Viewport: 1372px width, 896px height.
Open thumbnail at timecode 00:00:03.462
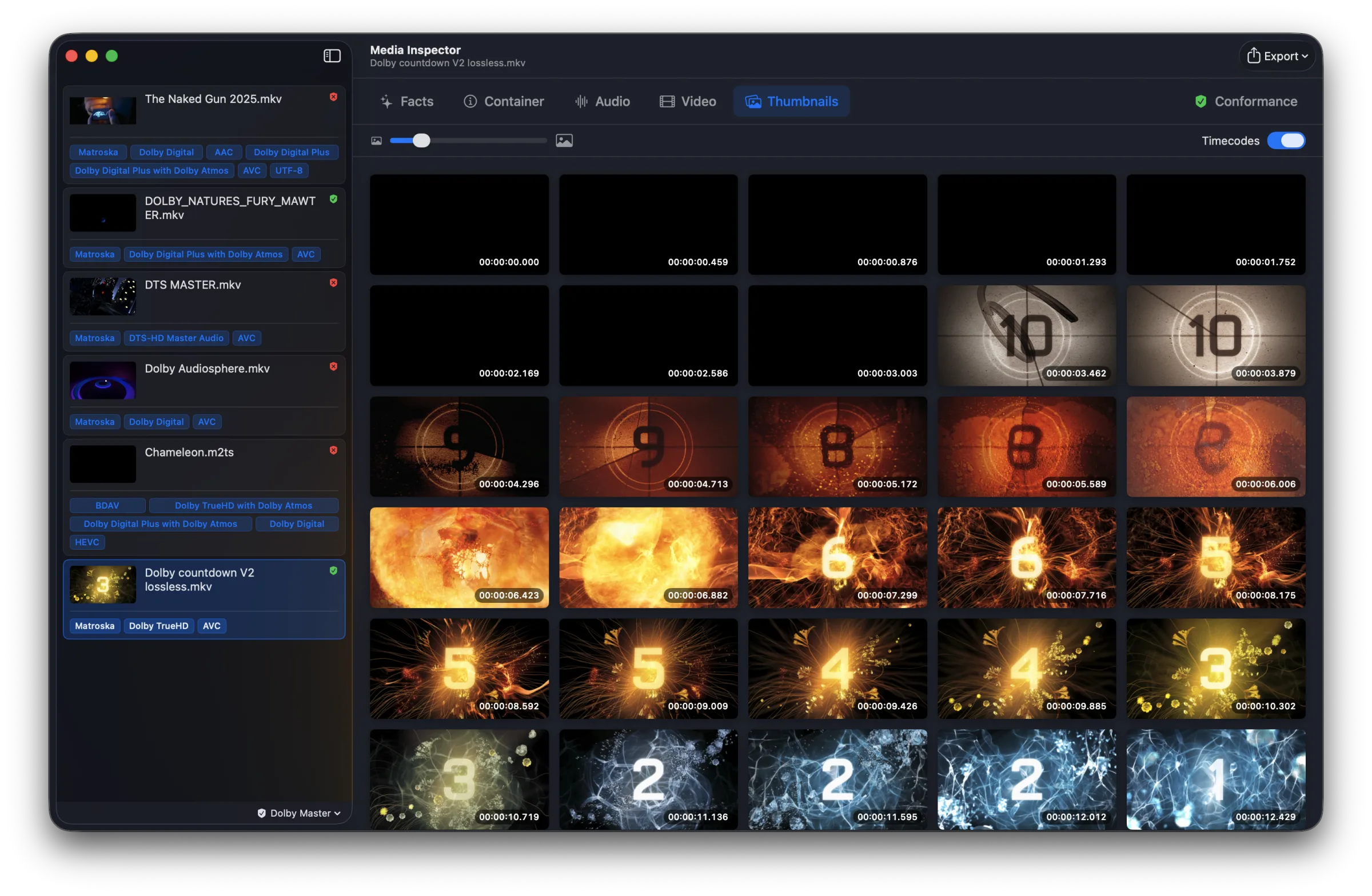1027,336
